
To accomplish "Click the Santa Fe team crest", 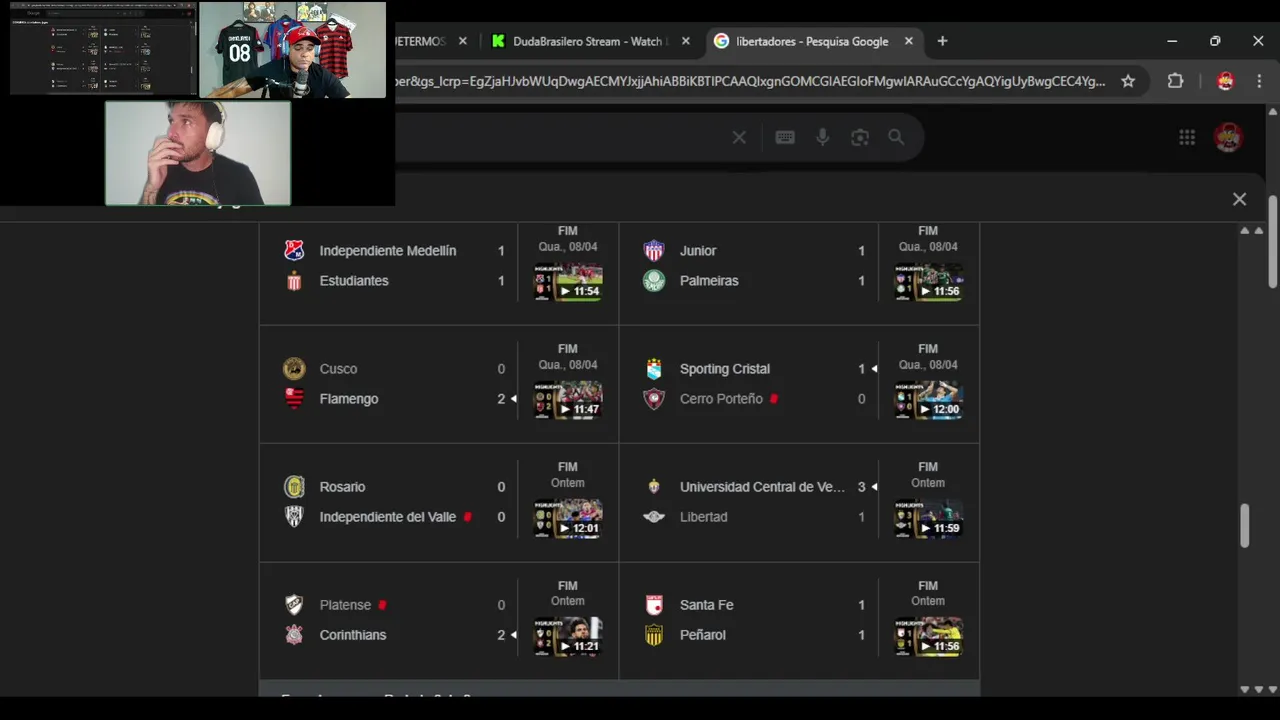I will click(x=654, y=605).
